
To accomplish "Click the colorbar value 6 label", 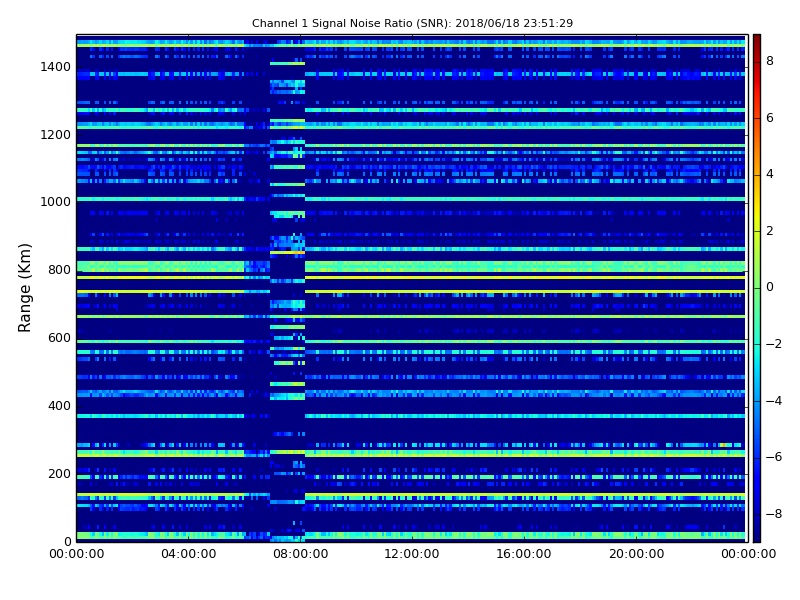I will [770, 118].
